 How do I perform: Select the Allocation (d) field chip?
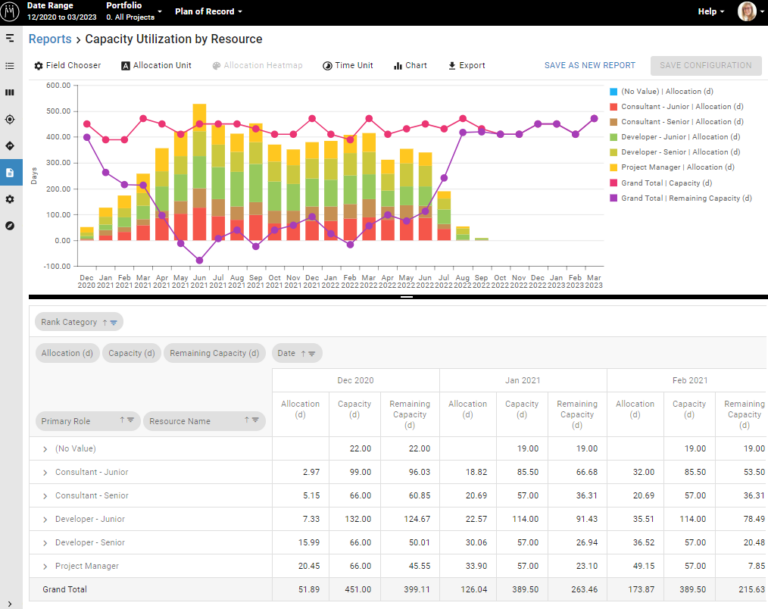[67, 353]
